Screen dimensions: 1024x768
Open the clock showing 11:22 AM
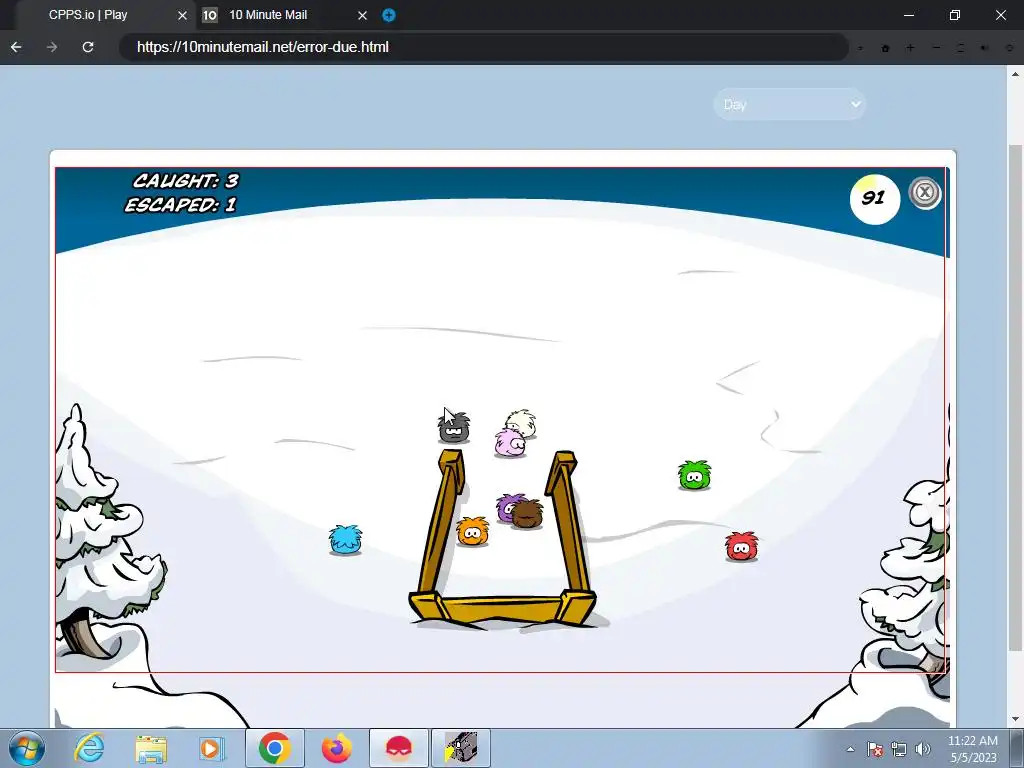click(x=973, y=749)
